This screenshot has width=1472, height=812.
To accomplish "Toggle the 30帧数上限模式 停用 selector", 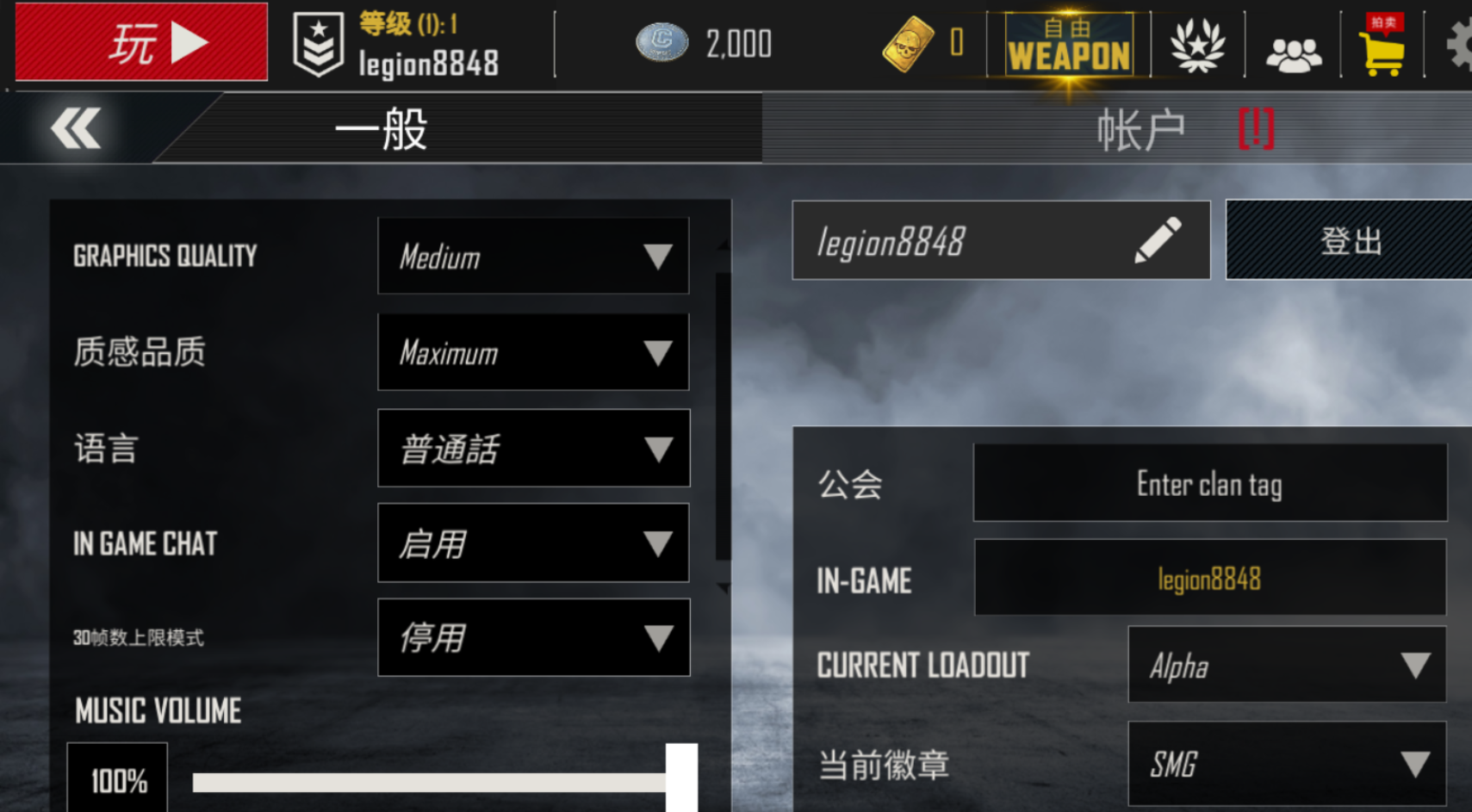I will [x=533, y=637].
